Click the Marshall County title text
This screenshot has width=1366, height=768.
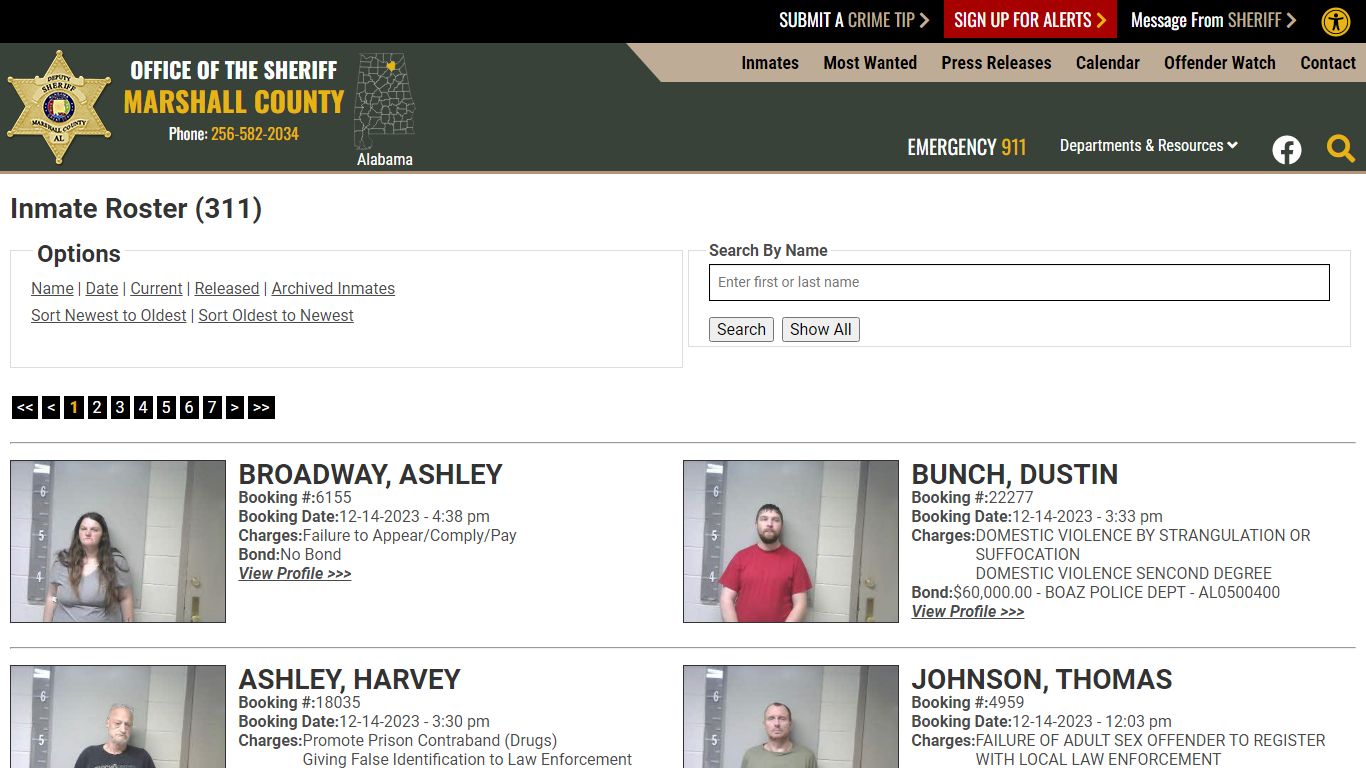tap(234, 102)
